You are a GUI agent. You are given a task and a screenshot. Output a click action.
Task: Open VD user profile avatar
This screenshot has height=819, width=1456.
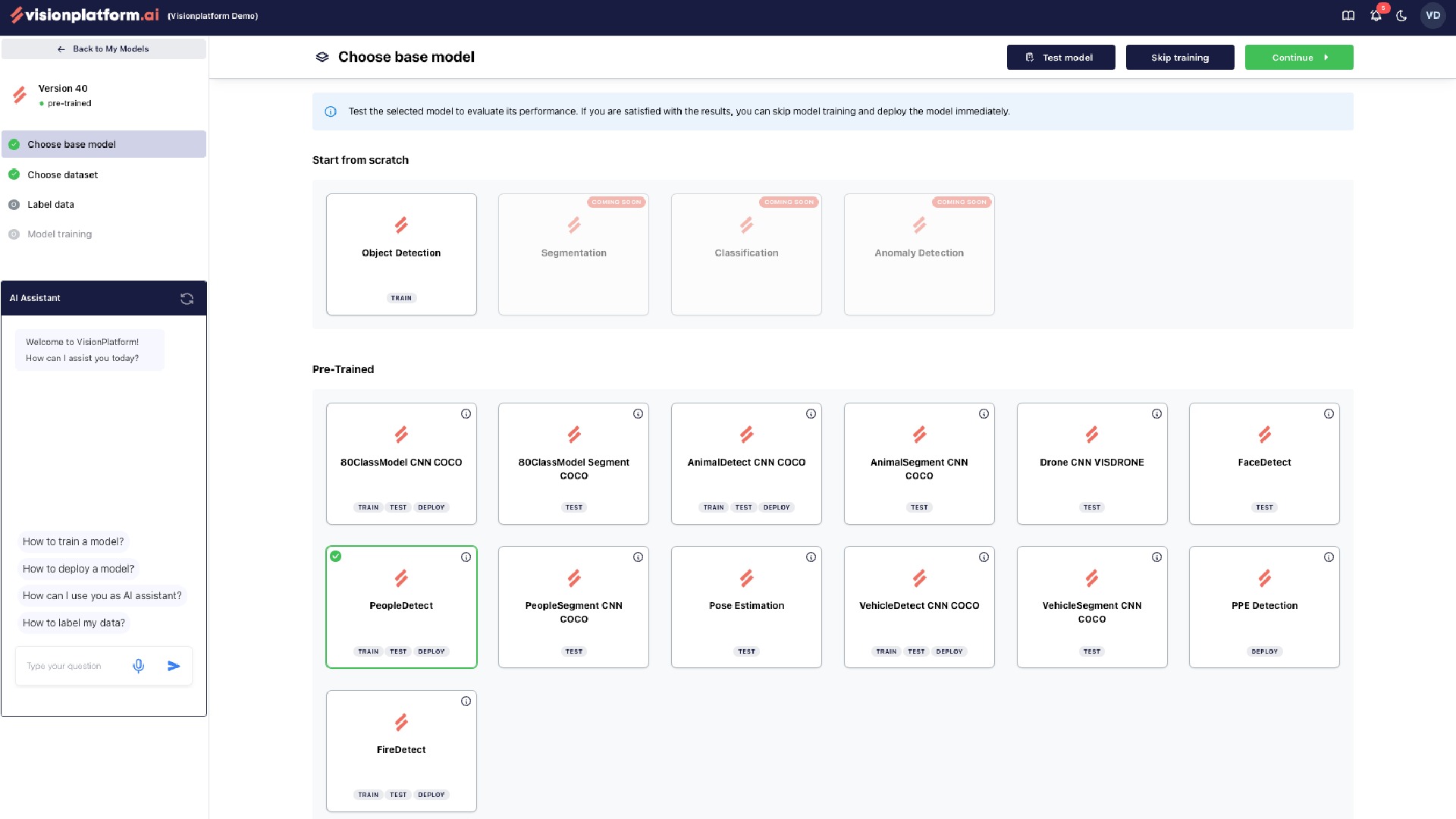tap(1432, 16)
